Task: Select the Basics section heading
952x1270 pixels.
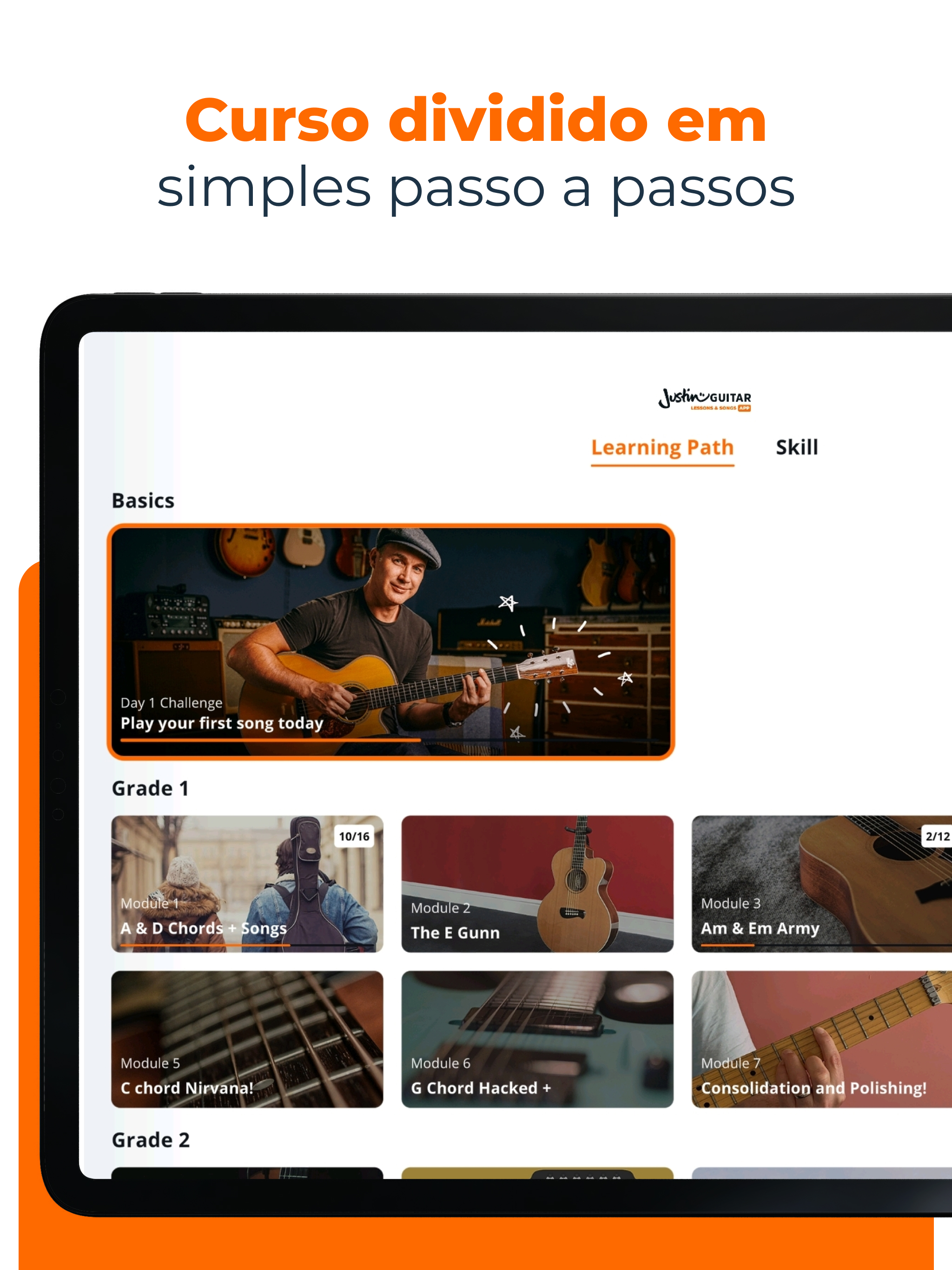Action: coord(143,501)
